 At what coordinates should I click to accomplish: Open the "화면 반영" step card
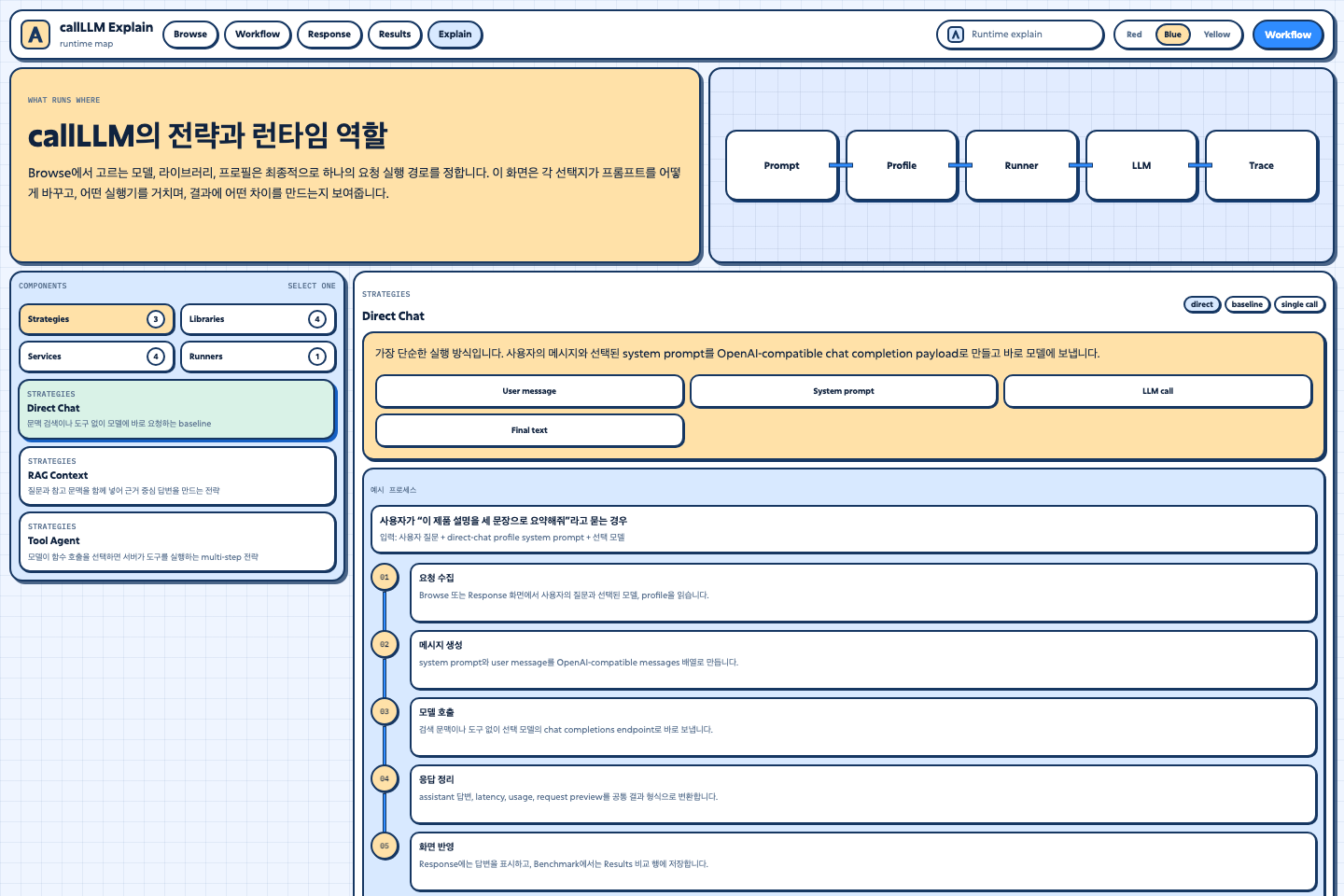[x=863, y=861]
